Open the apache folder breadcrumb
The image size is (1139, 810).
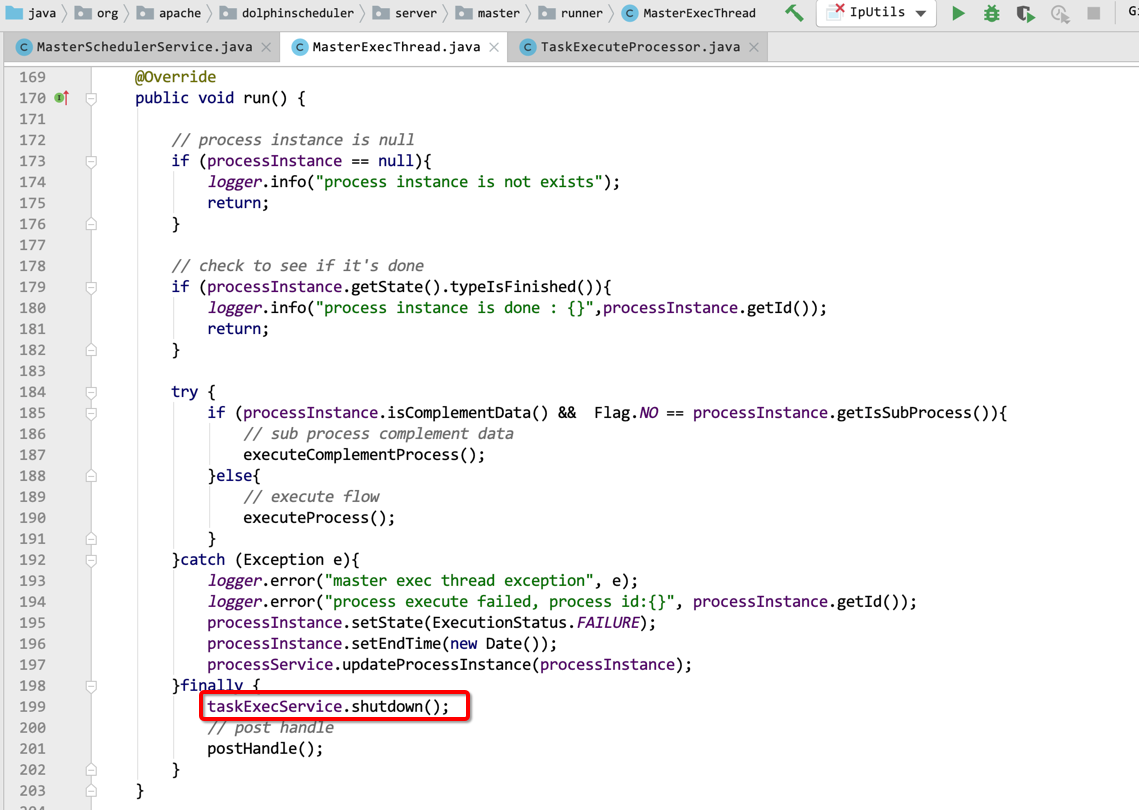pyautogui.click(x=169, y=12)
